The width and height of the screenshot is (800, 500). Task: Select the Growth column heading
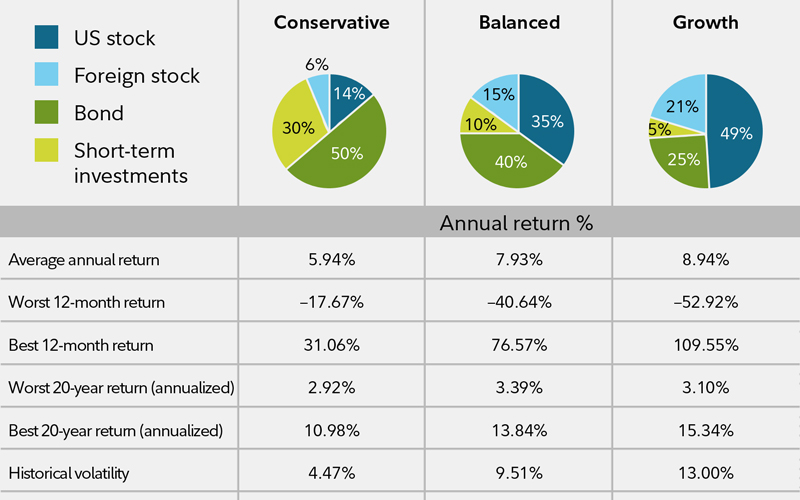point(706,22)
